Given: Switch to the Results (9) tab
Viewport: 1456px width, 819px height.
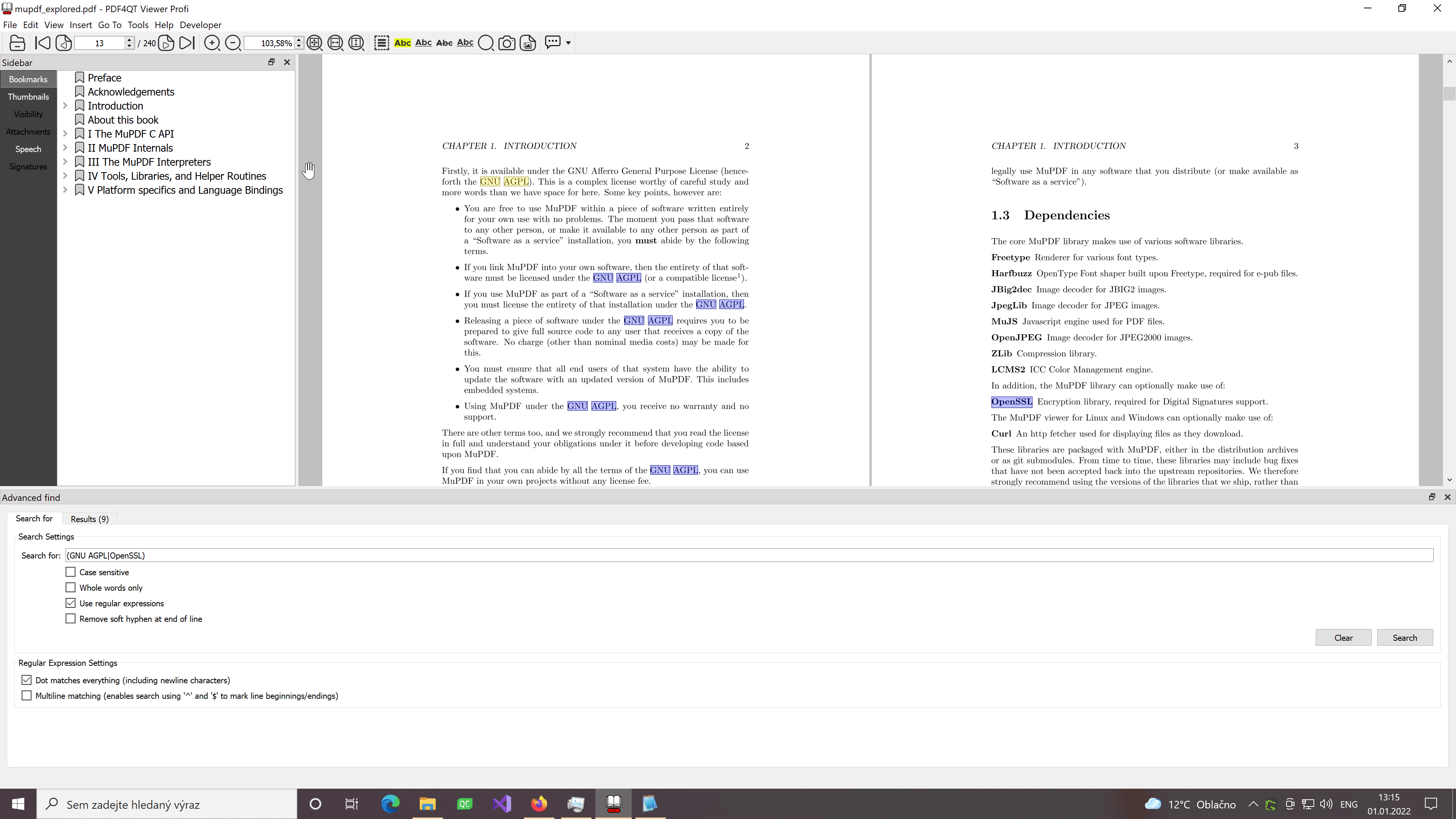Looking at the screenshot, I should tap(89, 519).
